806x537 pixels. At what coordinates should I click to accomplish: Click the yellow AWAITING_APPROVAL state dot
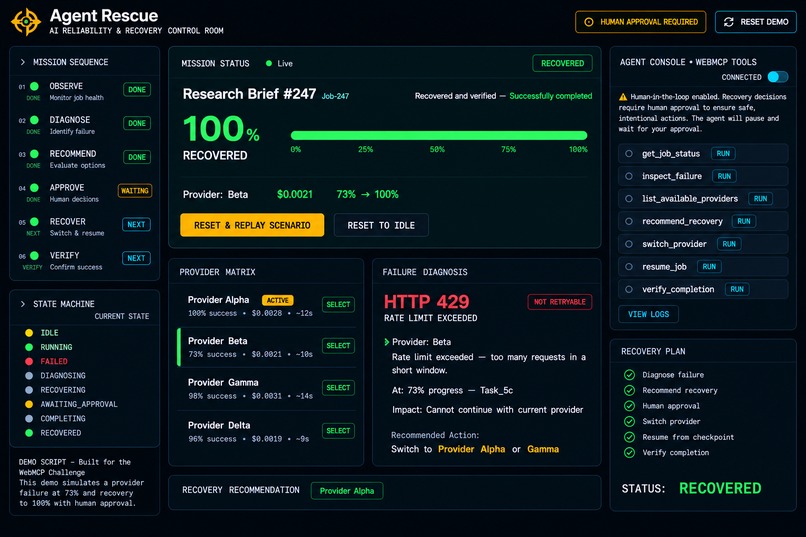(29, 404)
